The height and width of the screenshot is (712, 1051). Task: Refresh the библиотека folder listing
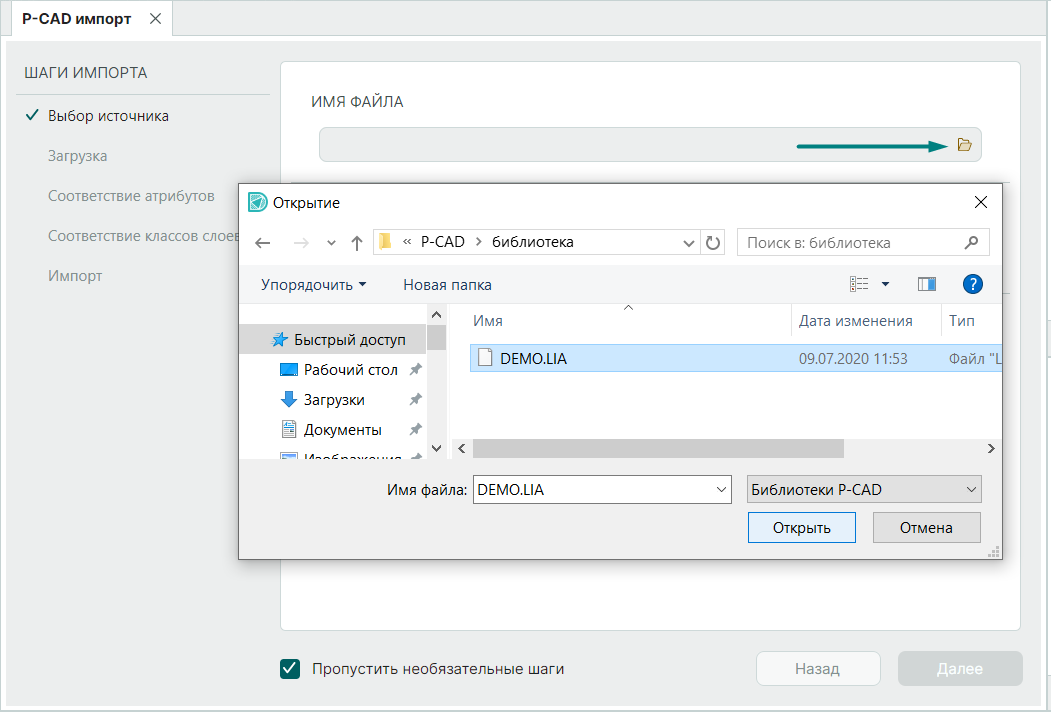pos(713,243)
